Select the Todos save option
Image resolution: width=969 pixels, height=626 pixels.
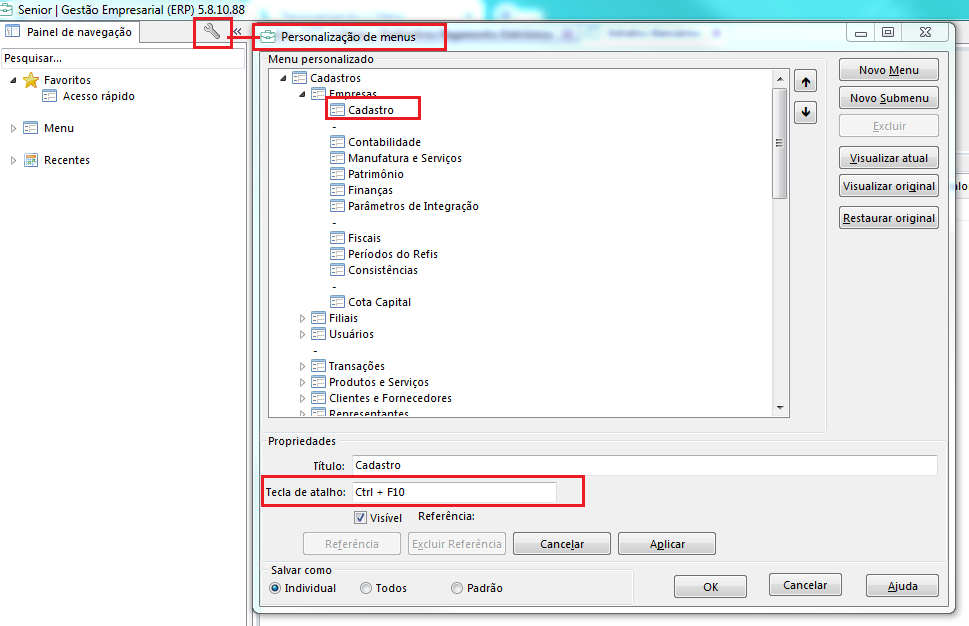click(366, 588)
